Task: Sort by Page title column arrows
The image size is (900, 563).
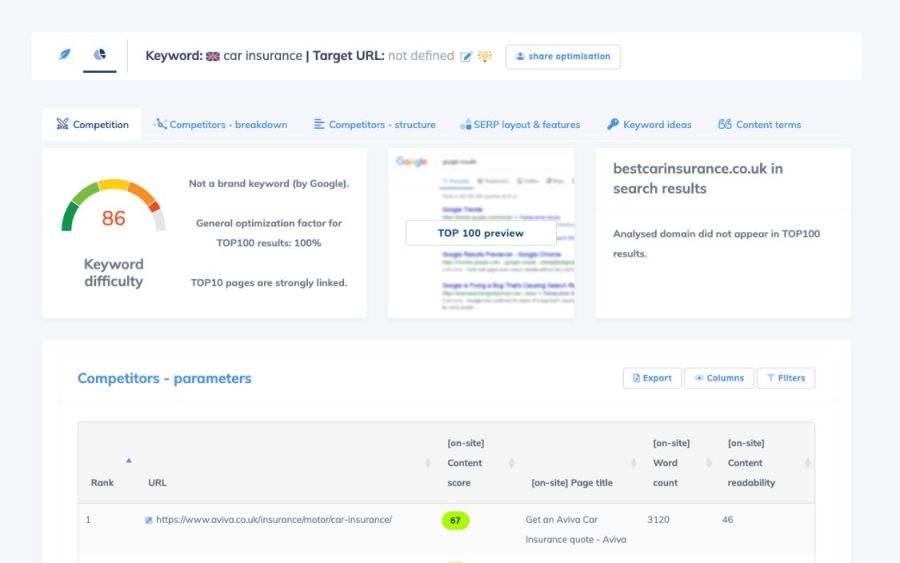Action: tap(634, 463)
